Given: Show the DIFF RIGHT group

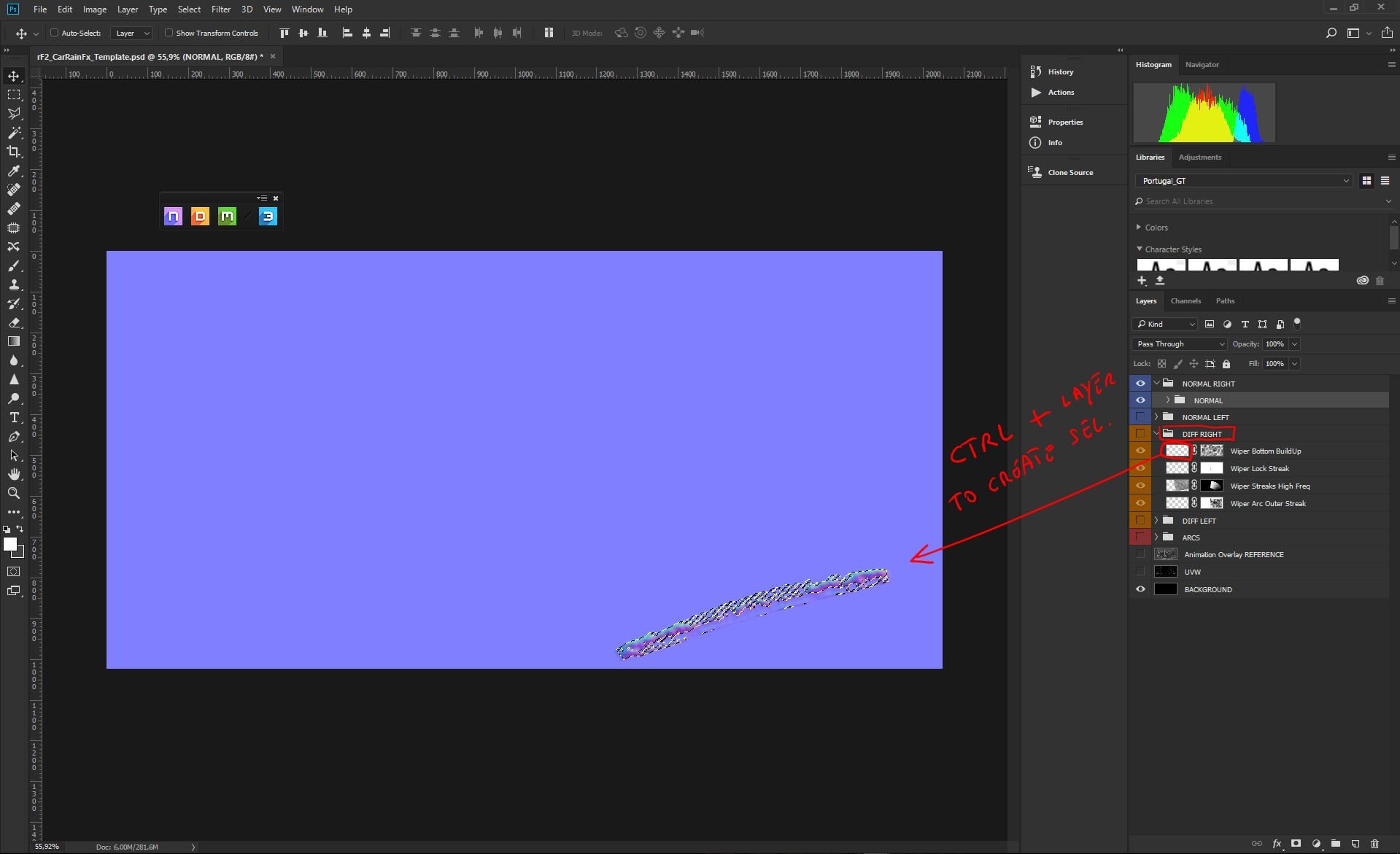Looking at the screenshot, I should [1140, 434].
